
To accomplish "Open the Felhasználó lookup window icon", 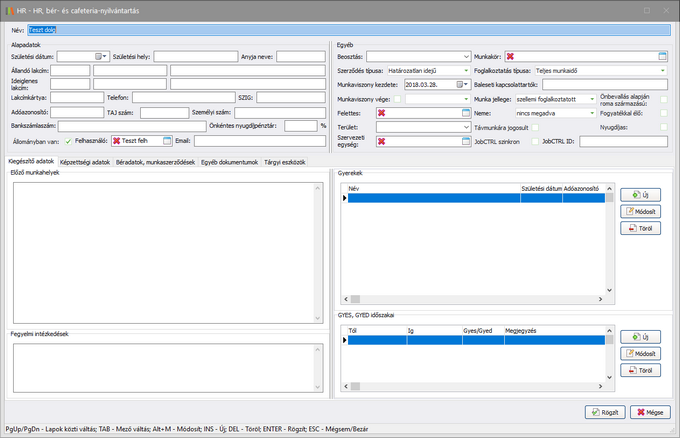I will tap(167, 141).
